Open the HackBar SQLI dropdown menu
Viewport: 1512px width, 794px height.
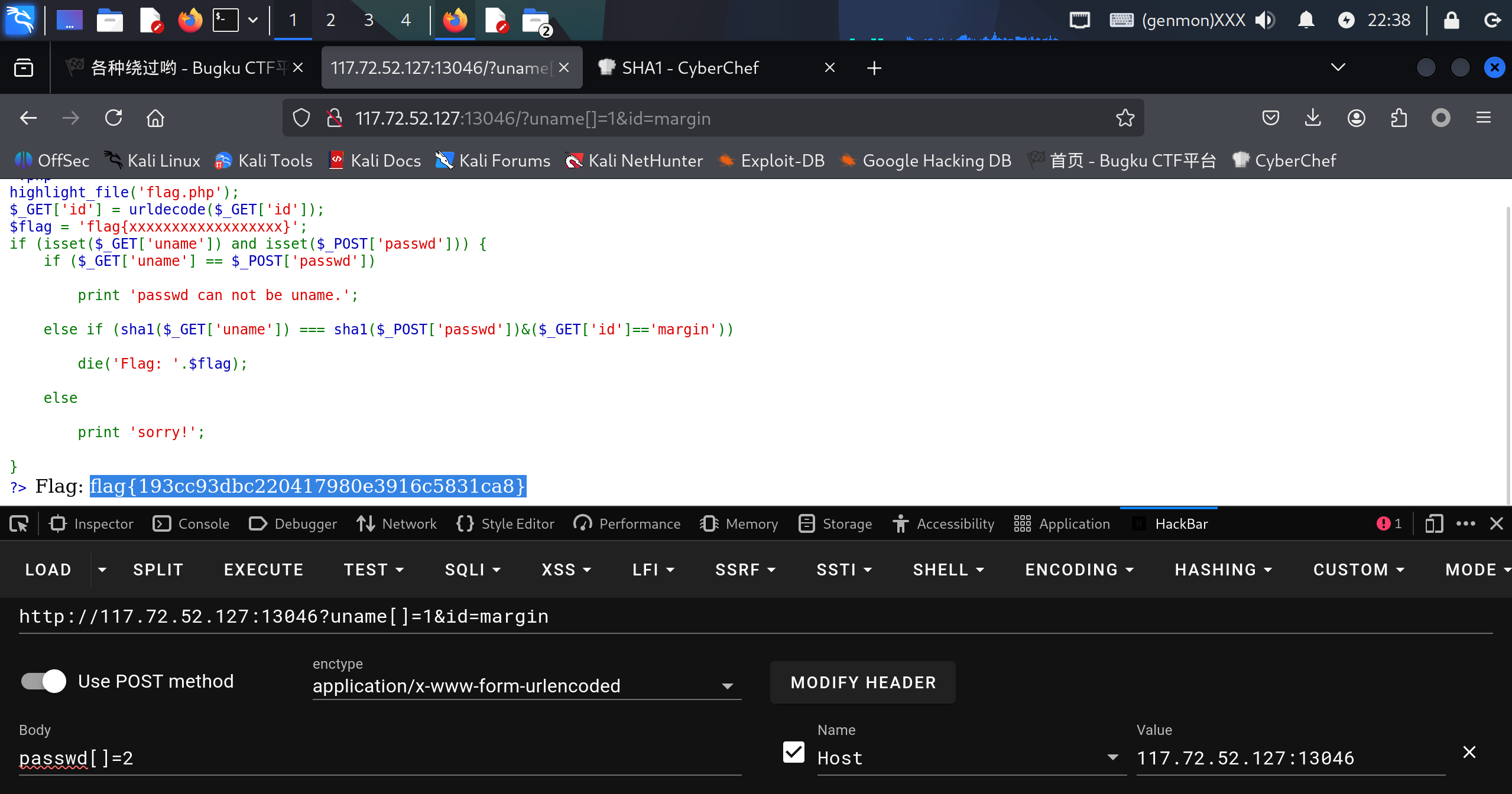[x=472, y=570]
